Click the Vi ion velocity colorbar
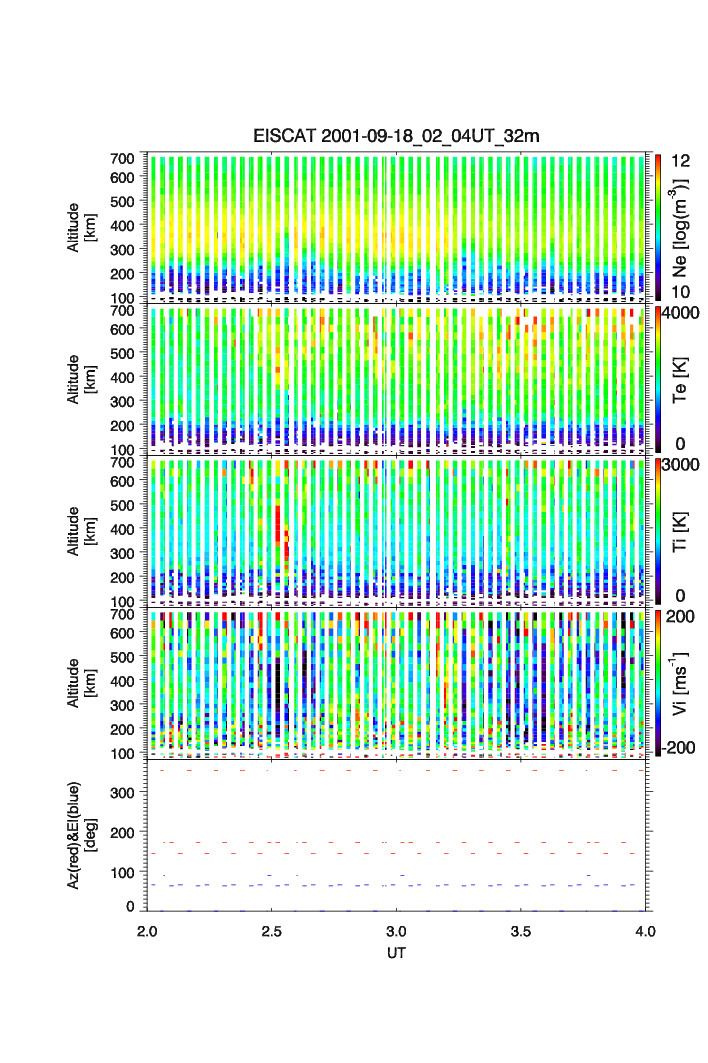Screen dimensions: 708x1063 pyautogui.click(x=658, y=682)
